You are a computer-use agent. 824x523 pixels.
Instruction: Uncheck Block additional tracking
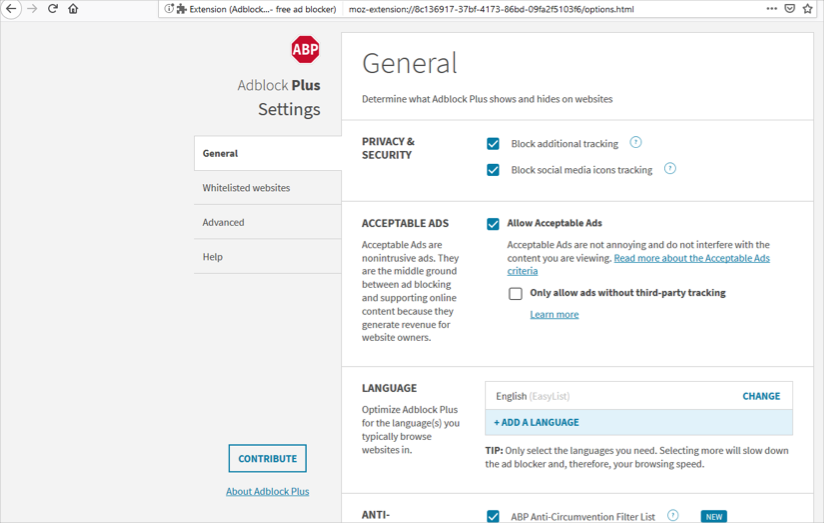(x=493, y=144)
